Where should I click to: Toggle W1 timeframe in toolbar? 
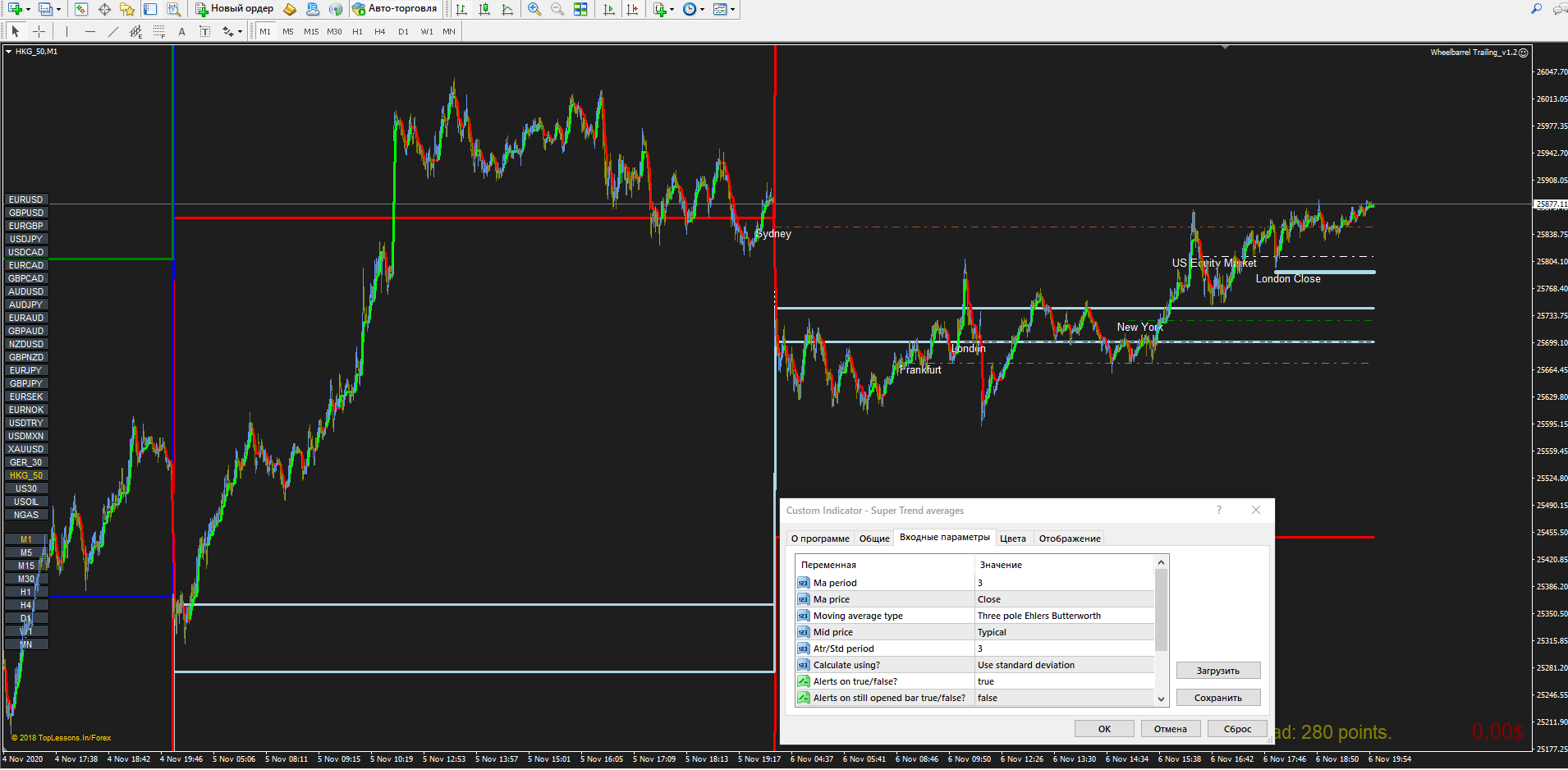click(427, 31)
